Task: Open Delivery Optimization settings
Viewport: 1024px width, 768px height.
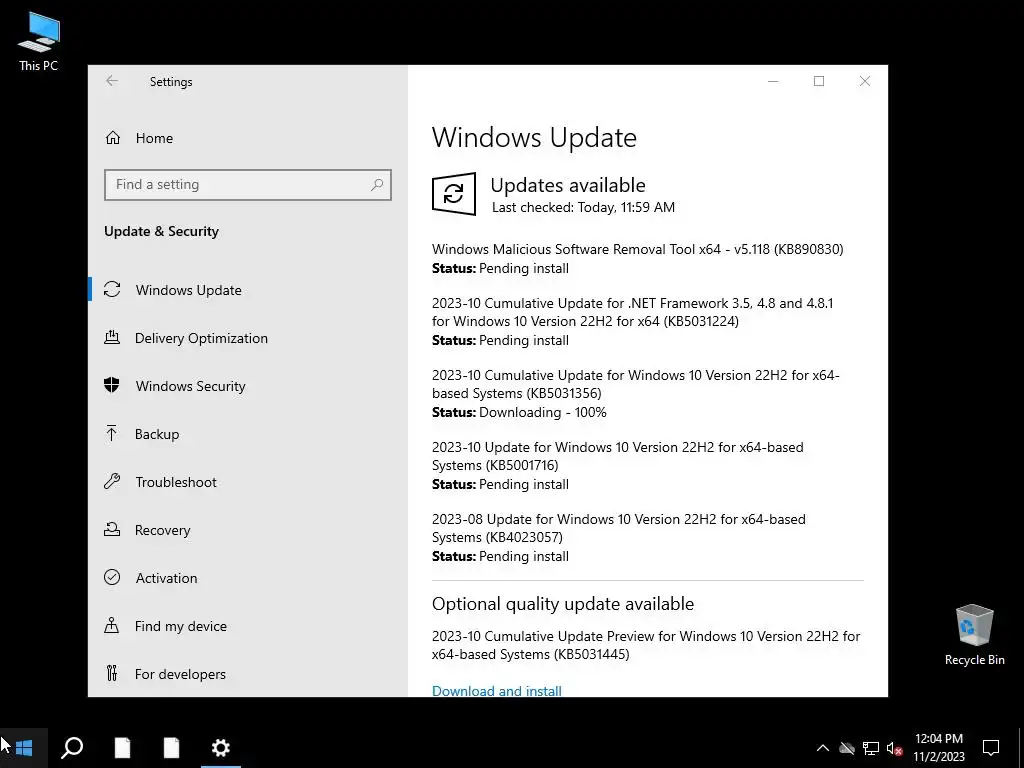Action: coord(201,338)
